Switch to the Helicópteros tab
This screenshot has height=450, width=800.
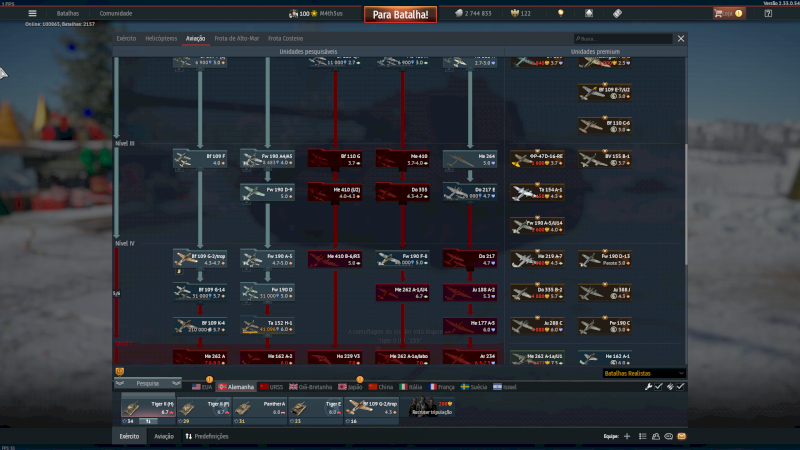point(161,38)
